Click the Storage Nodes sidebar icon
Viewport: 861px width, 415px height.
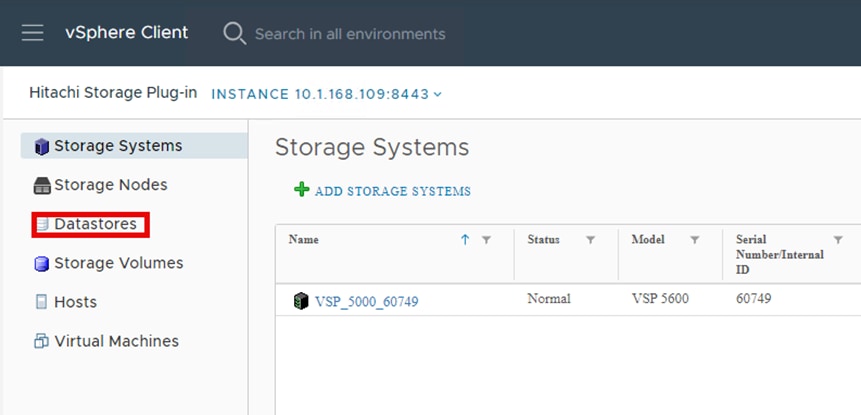tap(41, 185)
